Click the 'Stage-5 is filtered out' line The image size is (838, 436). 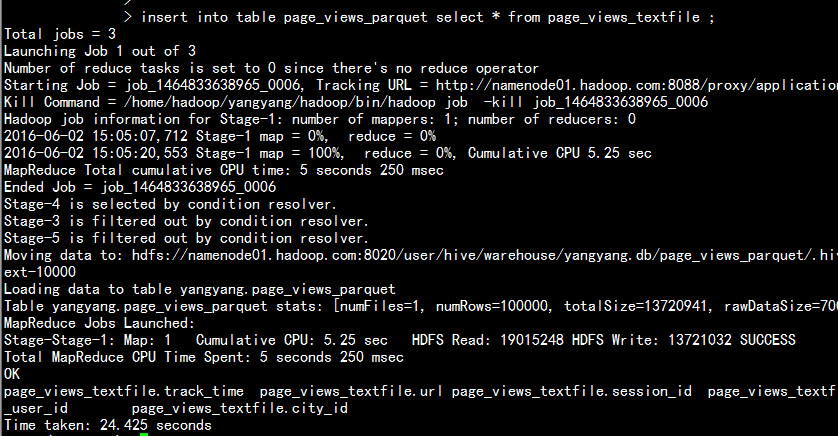(x=186, y=238)
